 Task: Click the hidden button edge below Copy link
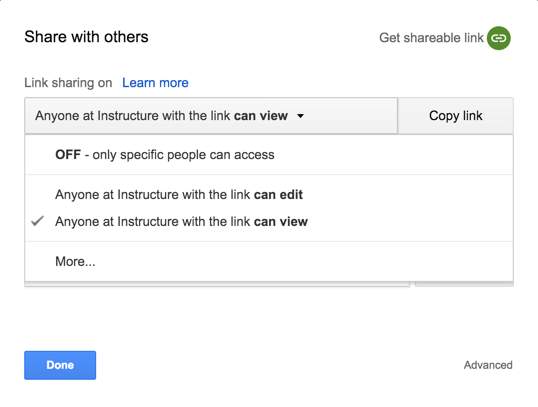pos(464,284)
